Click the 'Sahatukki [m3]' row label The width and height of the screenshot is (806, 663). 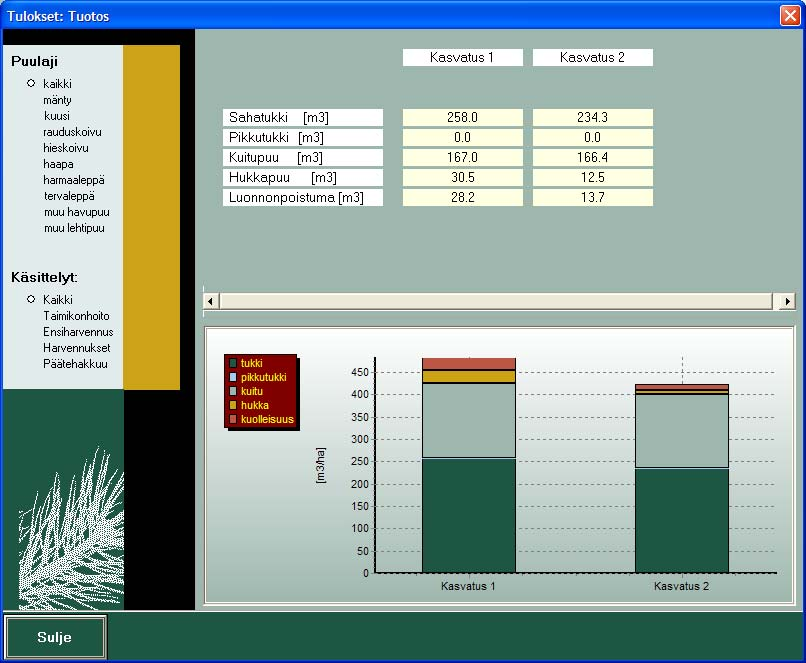[x=303, y=118]
